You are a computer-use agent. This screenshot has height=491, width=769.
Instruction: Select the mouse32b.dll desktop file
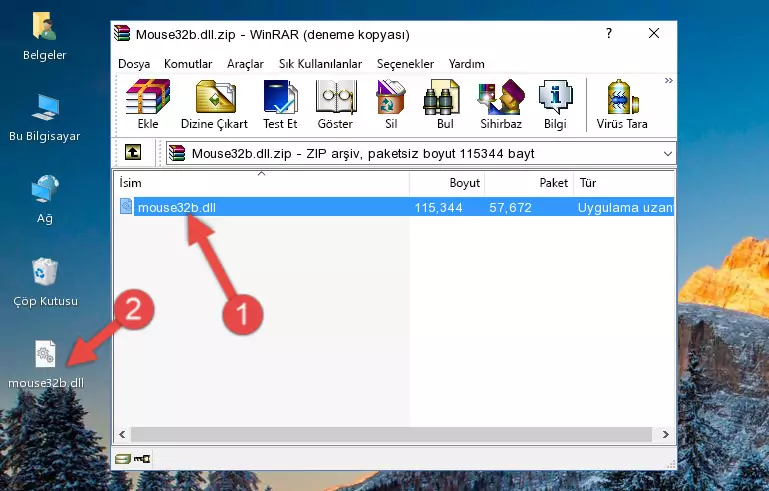point(46,365)
